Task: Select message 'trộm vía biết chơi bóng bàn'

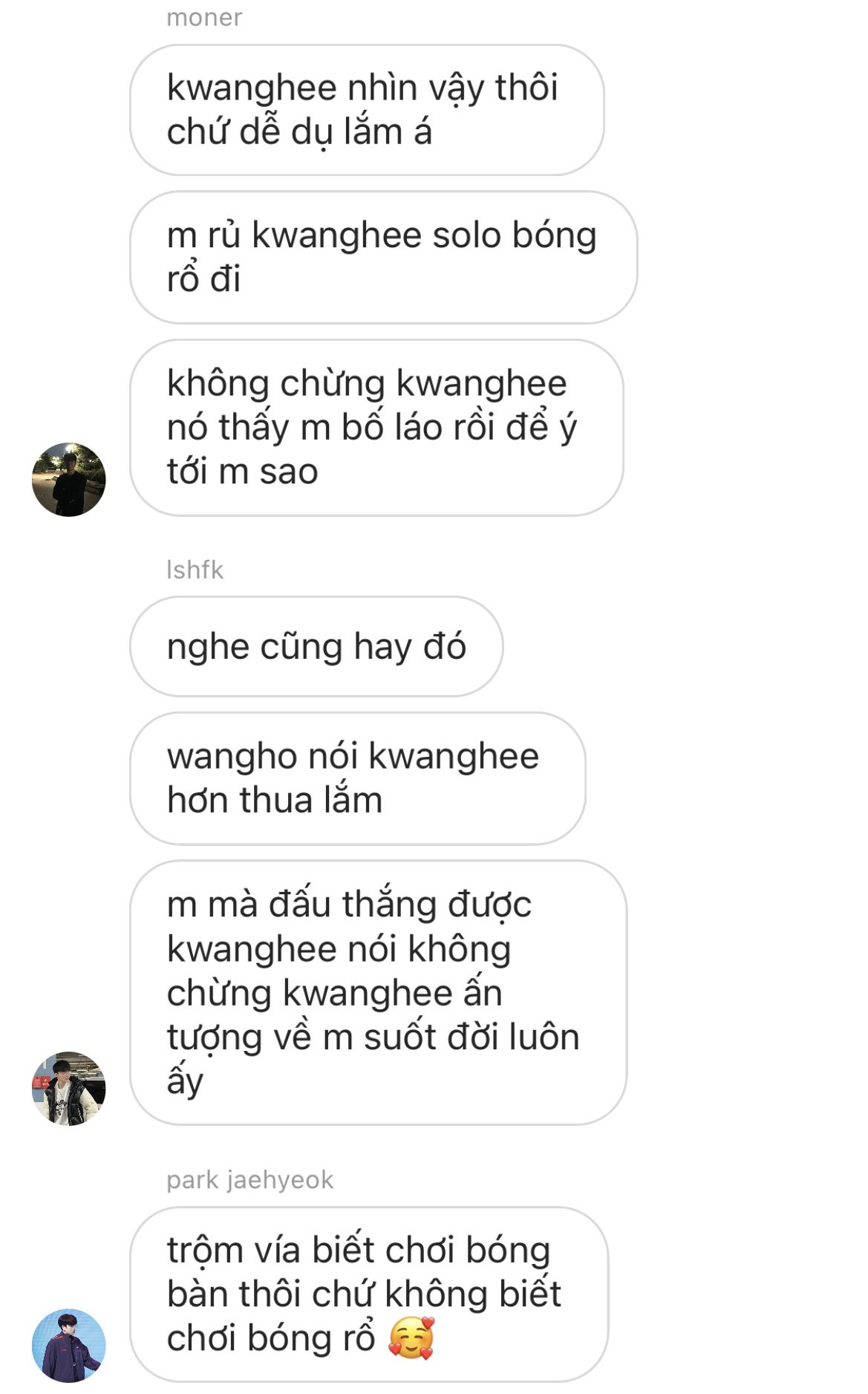Action: 369,1294
